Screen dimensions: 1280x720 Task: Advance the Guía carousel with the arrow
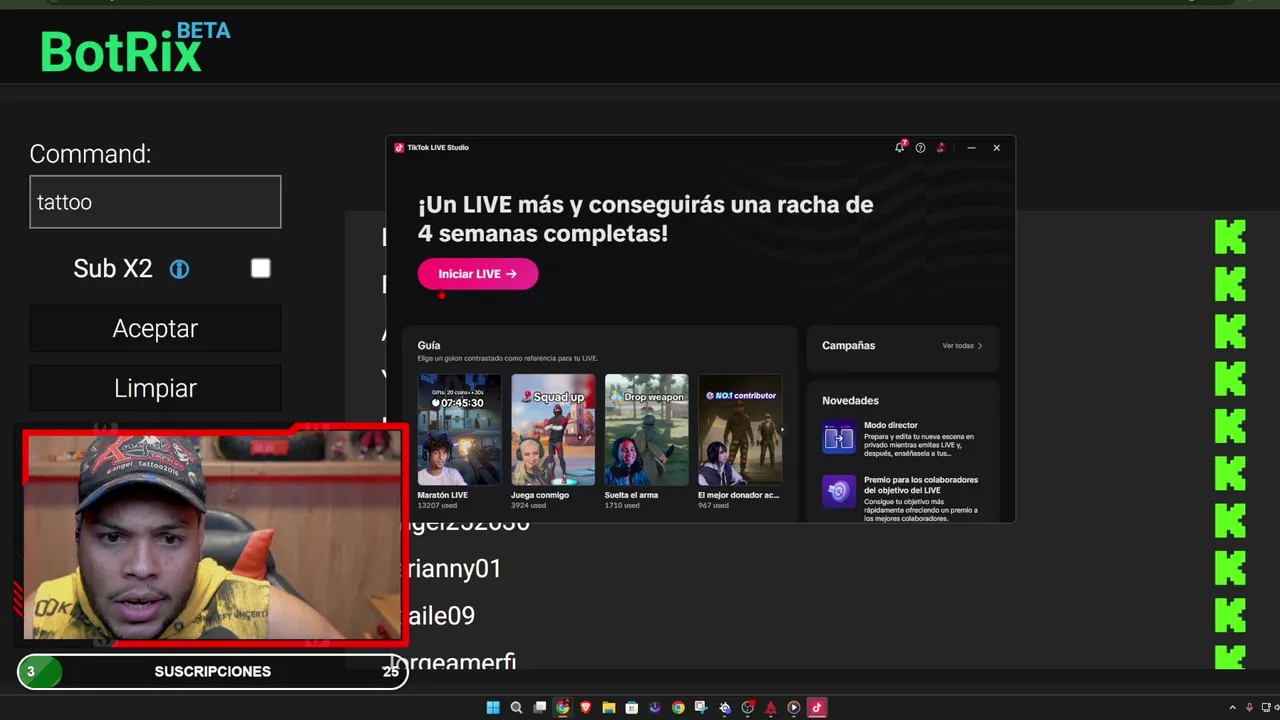point(782,430)
